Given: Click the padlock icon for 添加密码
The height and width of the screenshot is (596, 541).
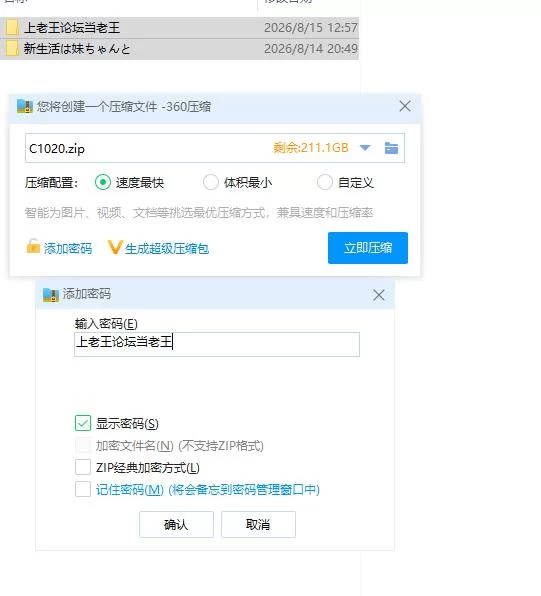Looking at the screenshot, I should 33,246.
